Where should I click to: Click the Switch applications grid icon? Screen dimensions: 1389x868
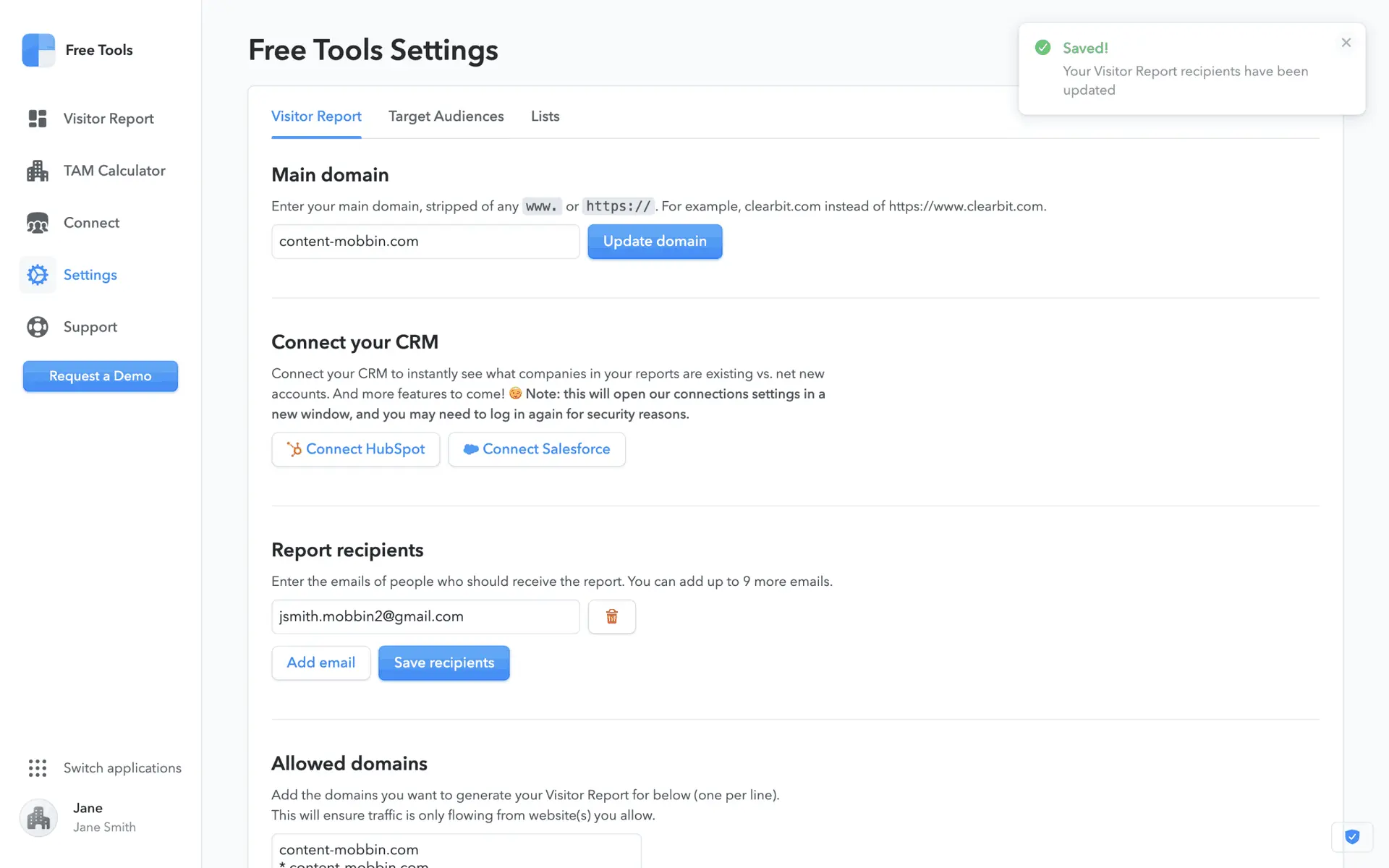[x=38, y=767]
